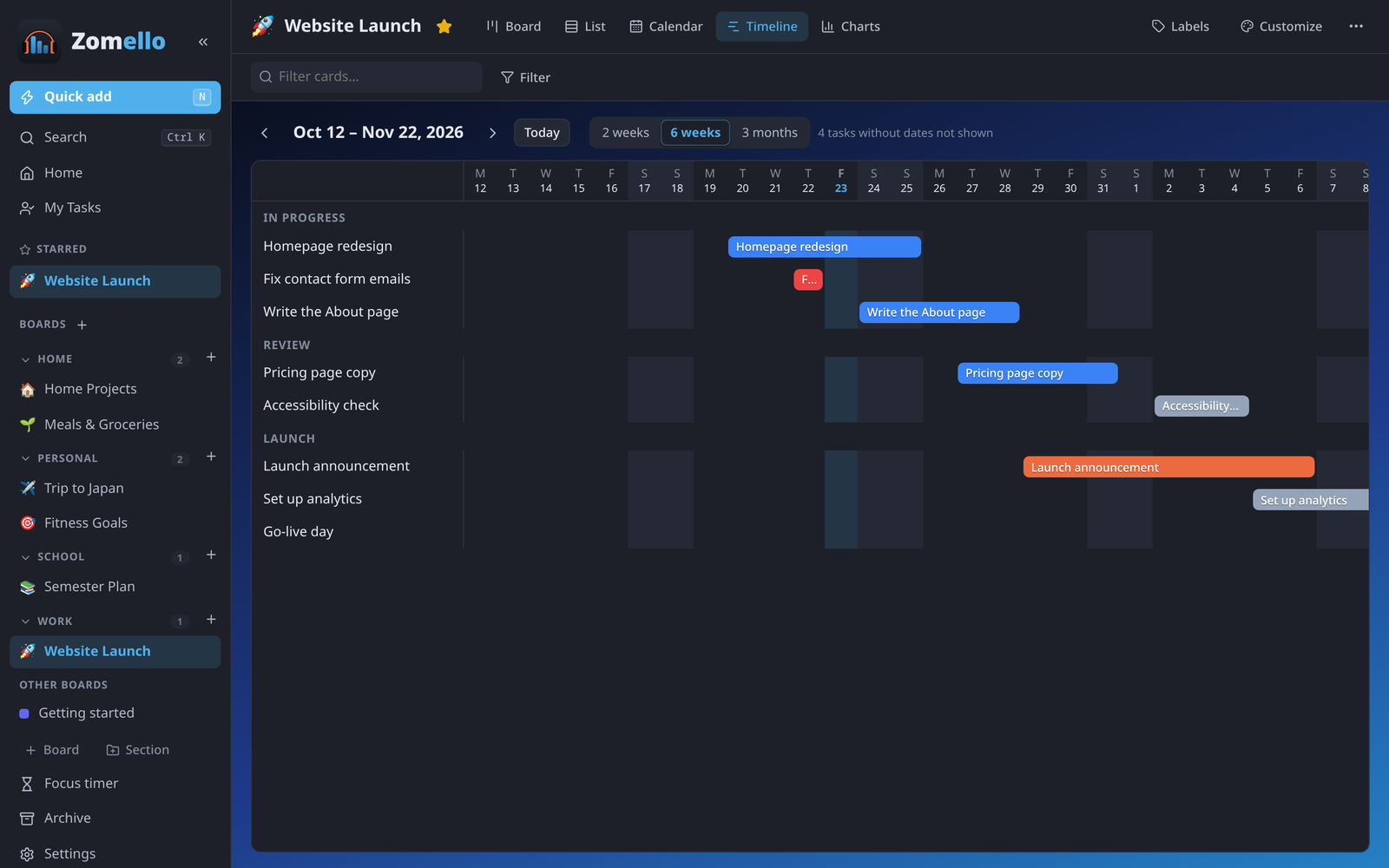Select Website Launch under WORK
1389x868 pixels.
click(115, 652)
